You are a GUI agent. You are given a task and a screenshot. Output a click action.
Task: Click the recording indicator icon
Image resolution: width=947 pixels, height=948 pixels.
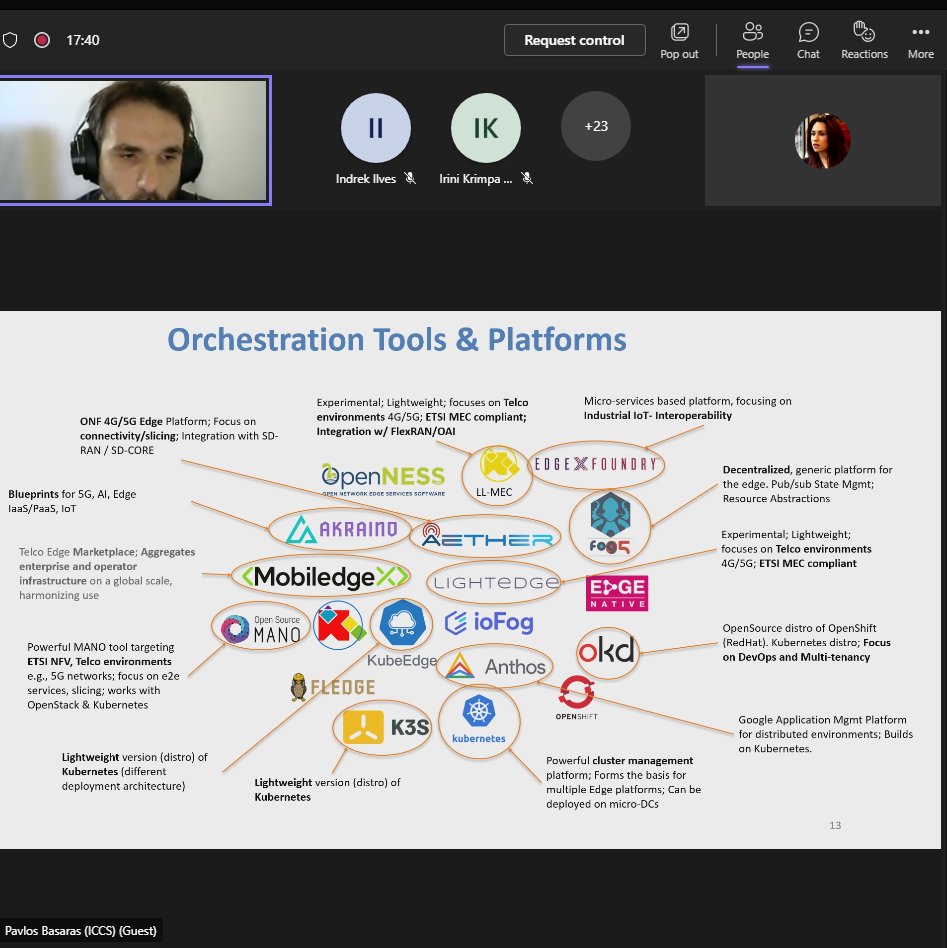[42, 40]
